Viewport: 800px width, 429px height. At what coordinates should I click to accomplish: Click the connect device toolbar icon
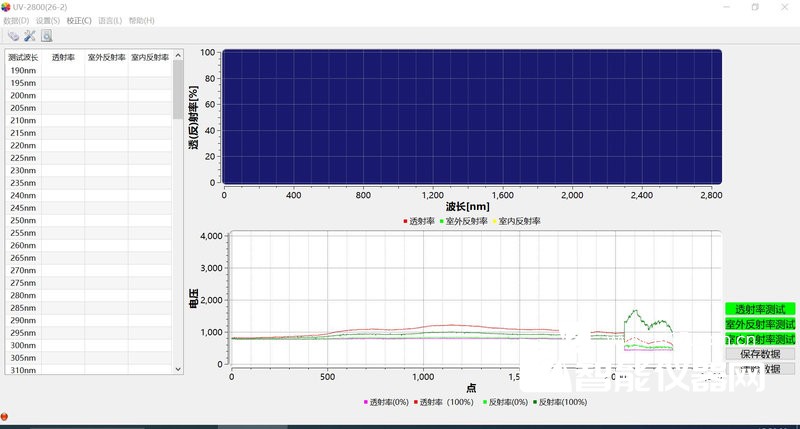(x=13, y=36)
